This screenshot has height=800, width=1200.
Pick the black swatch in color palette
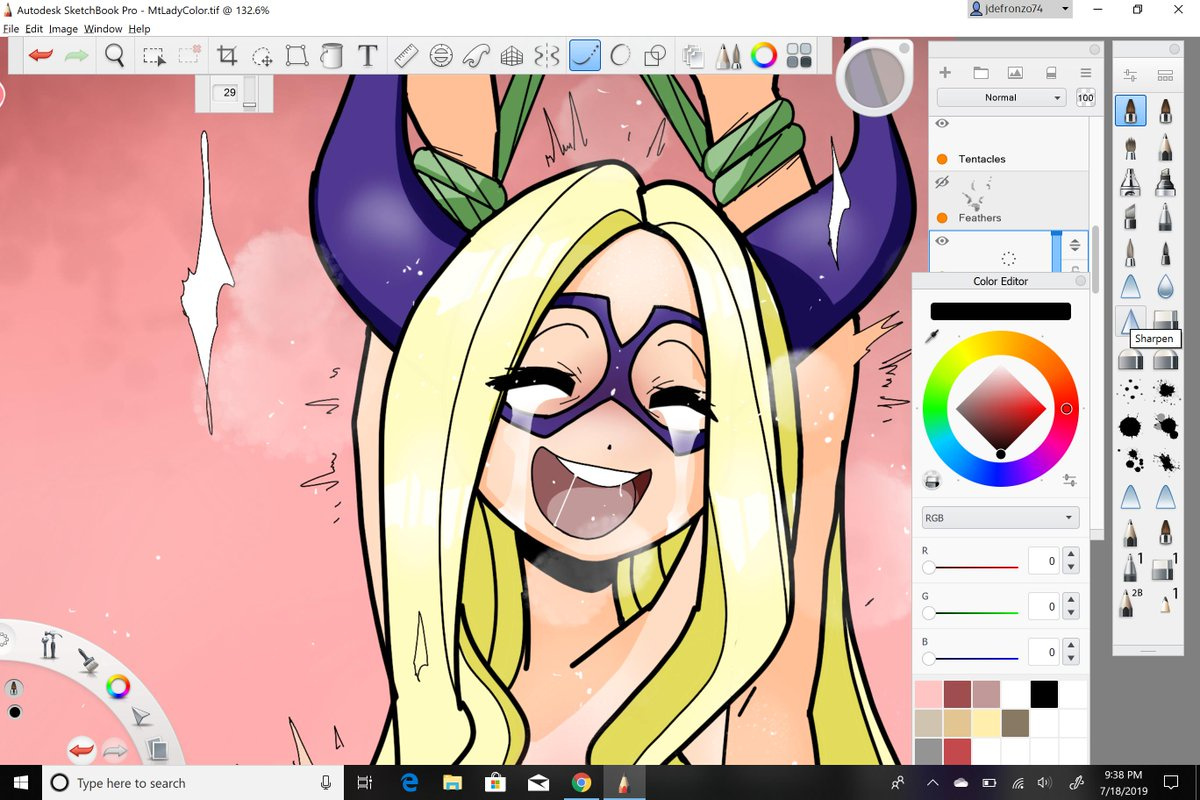click(x=1044, y=693)
